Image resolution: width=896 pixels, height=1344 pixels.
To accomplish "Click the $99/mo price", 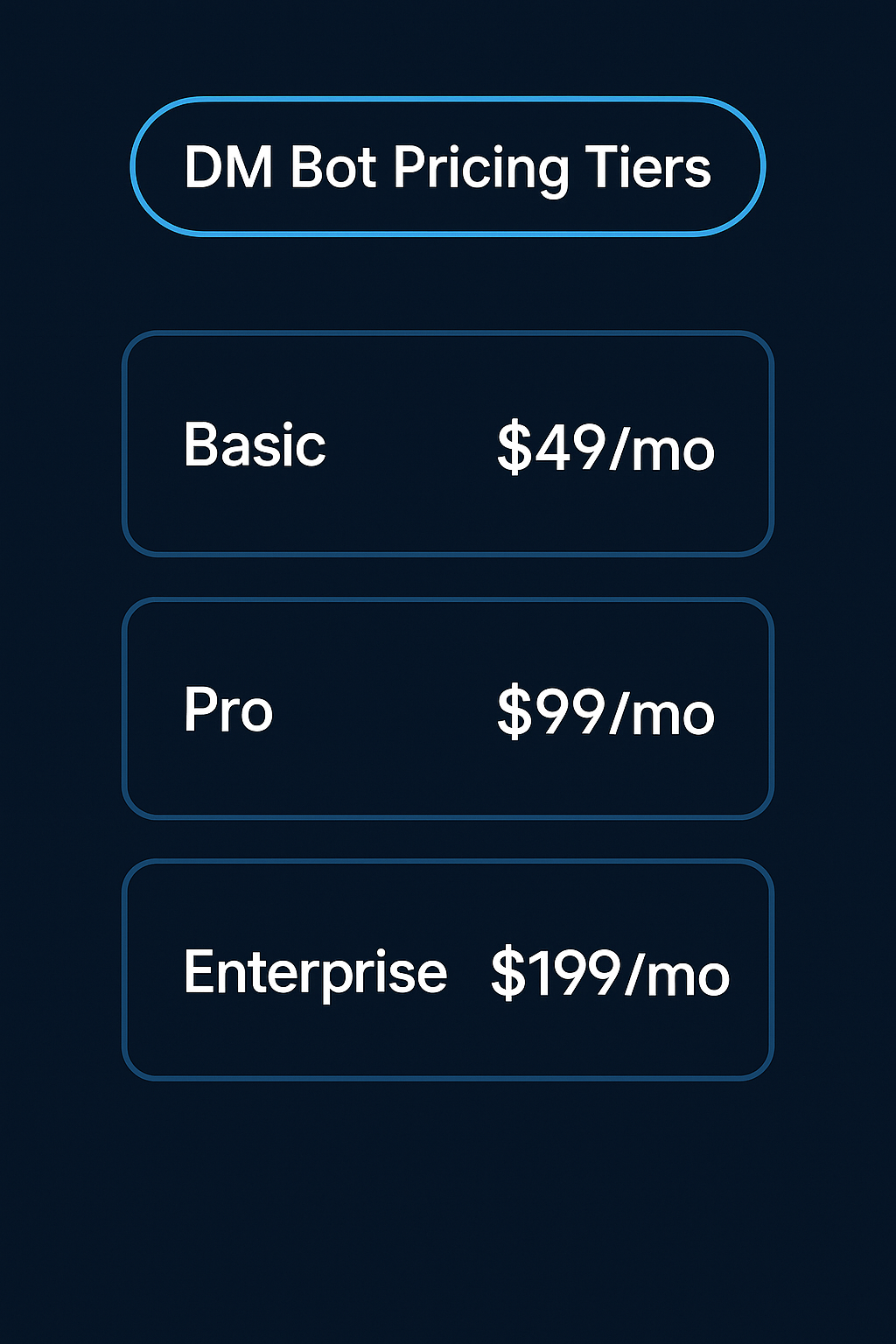I will coord(605,712).
